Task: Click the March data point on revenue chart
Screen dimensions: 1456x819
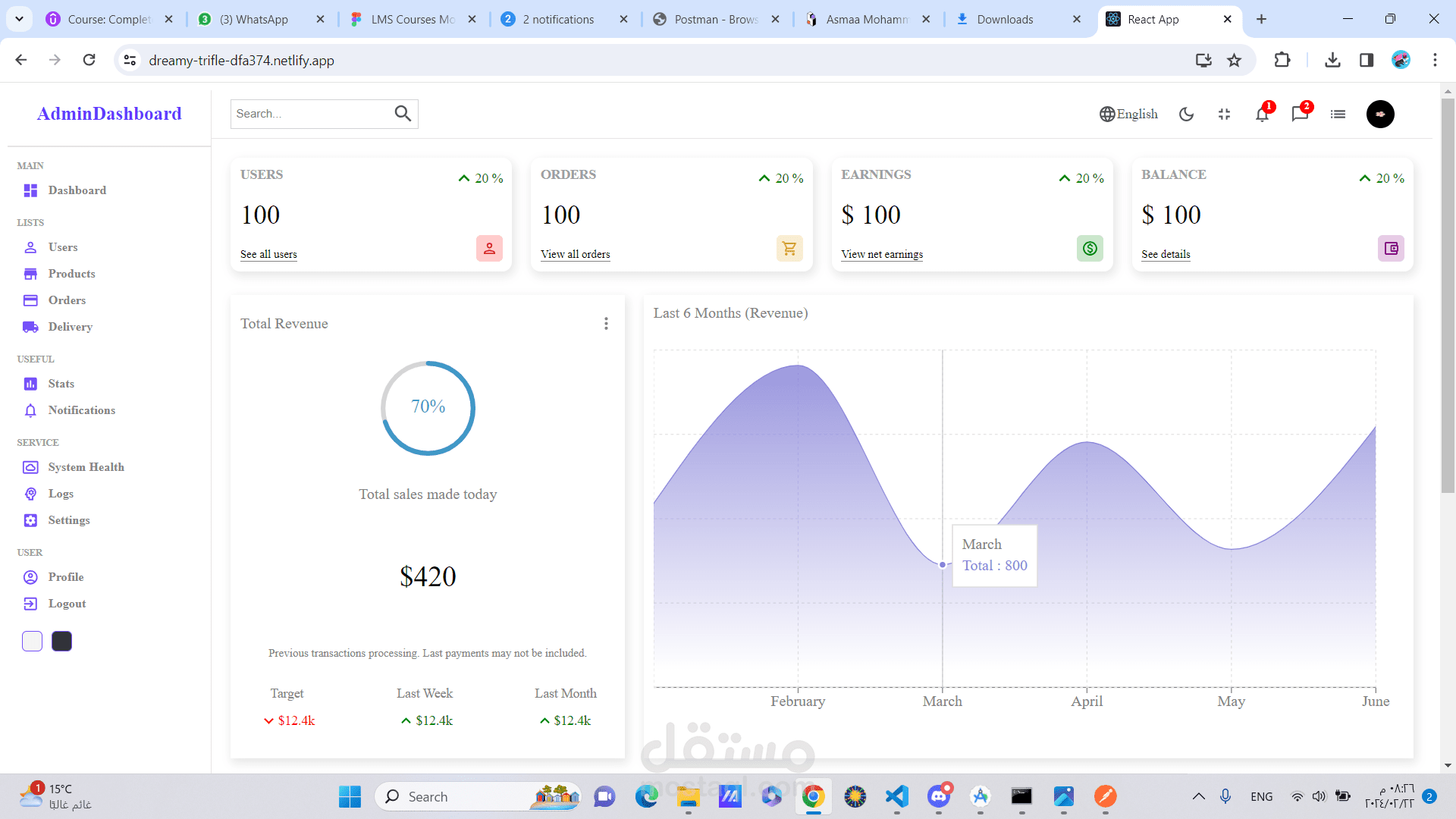Action: point(943,564)
